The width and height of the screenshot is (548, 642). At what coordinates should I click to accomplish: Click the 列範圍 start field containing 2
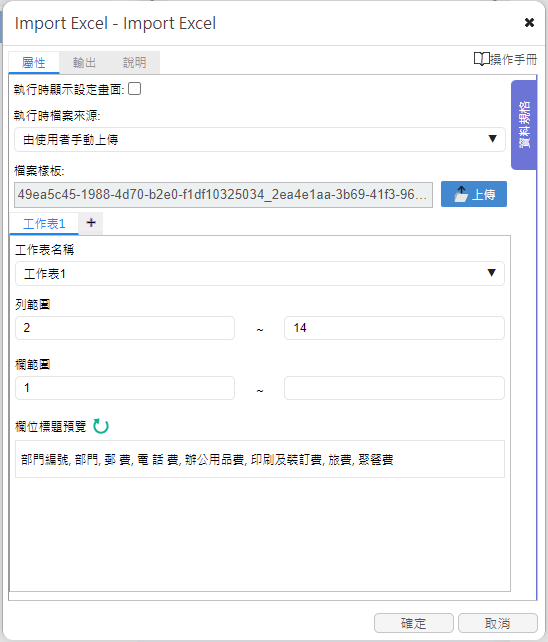tap(125, 328)
